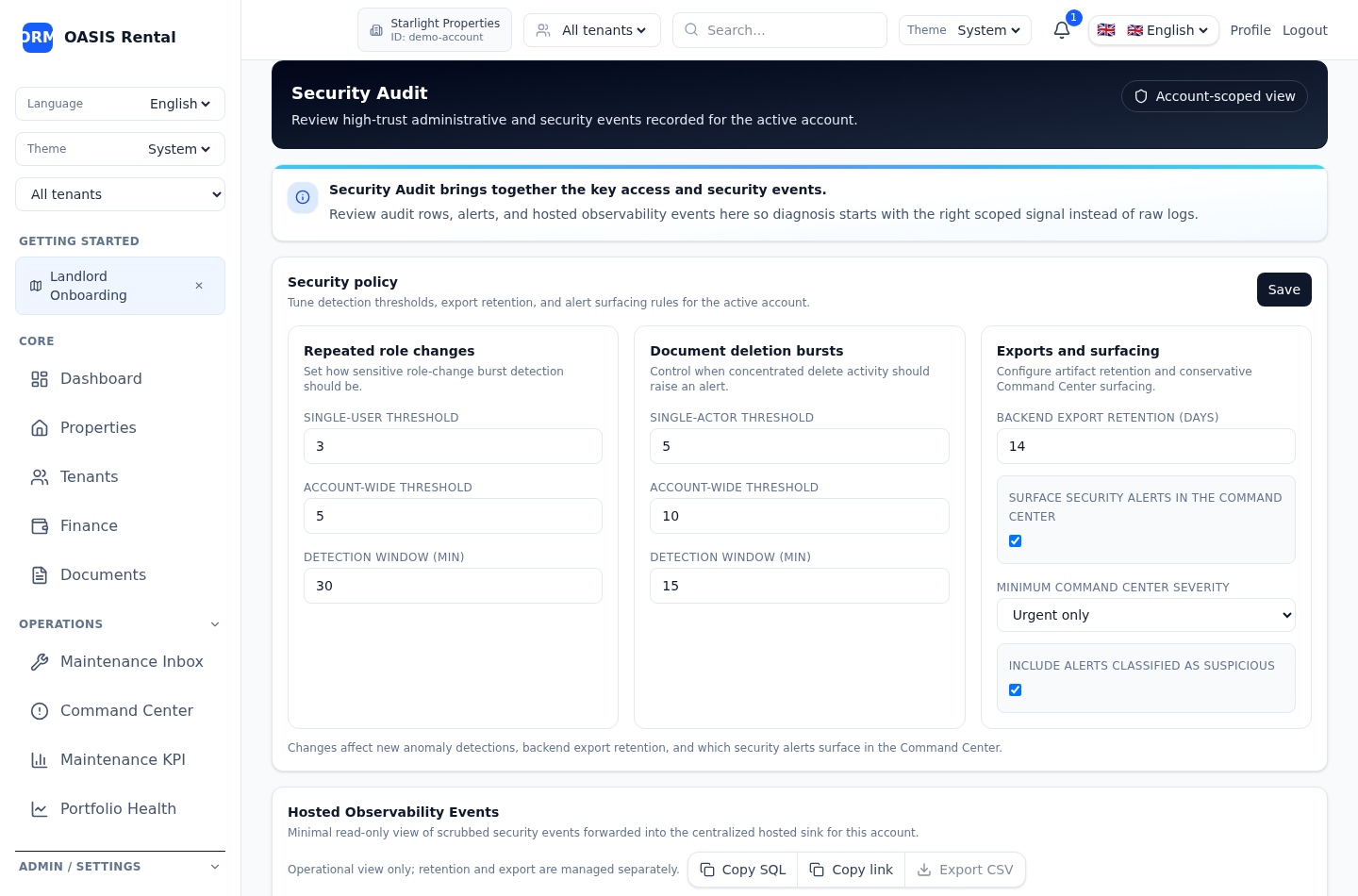Open the Portfolio Health page
The width and height of the screenshot is (1358, 896).
tap(118, 808)
